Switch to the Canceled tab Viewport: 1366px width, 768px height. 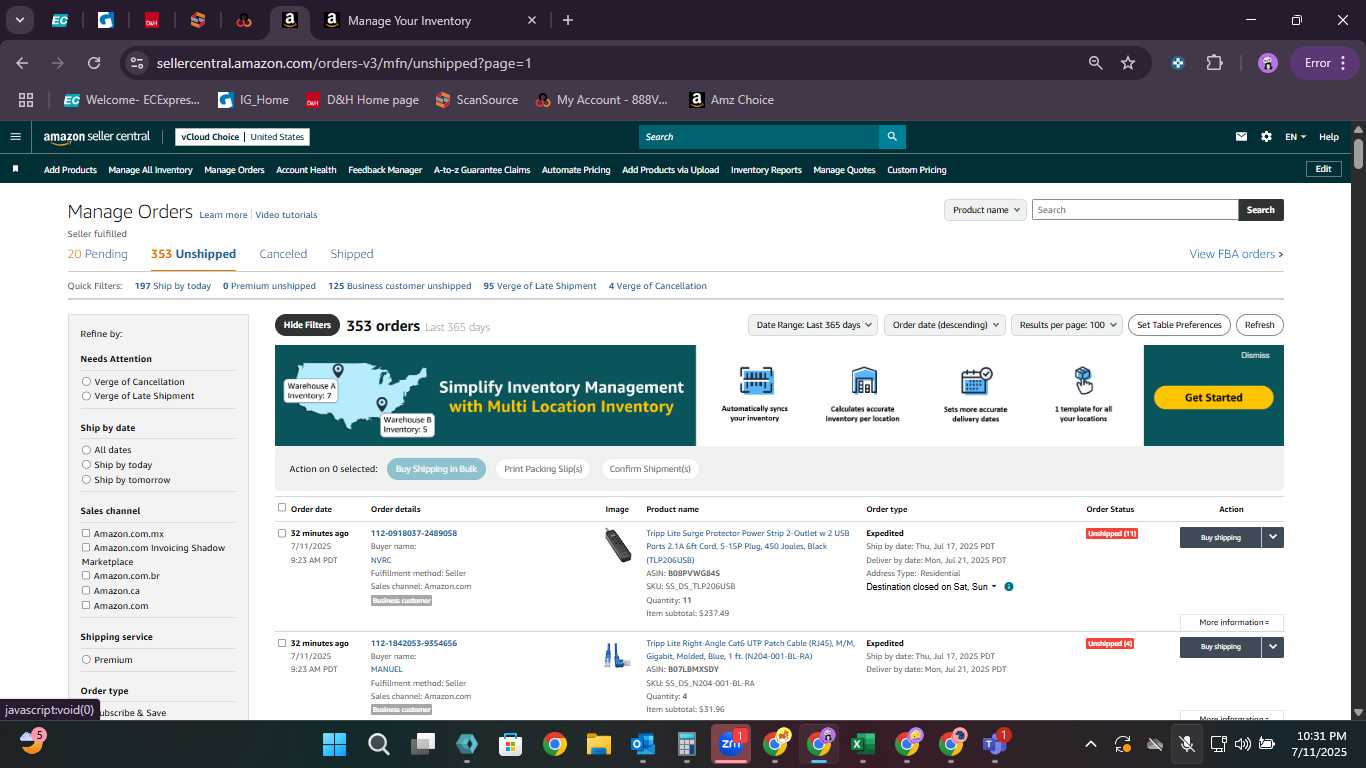pyautogui.click(x=283, y=254)
